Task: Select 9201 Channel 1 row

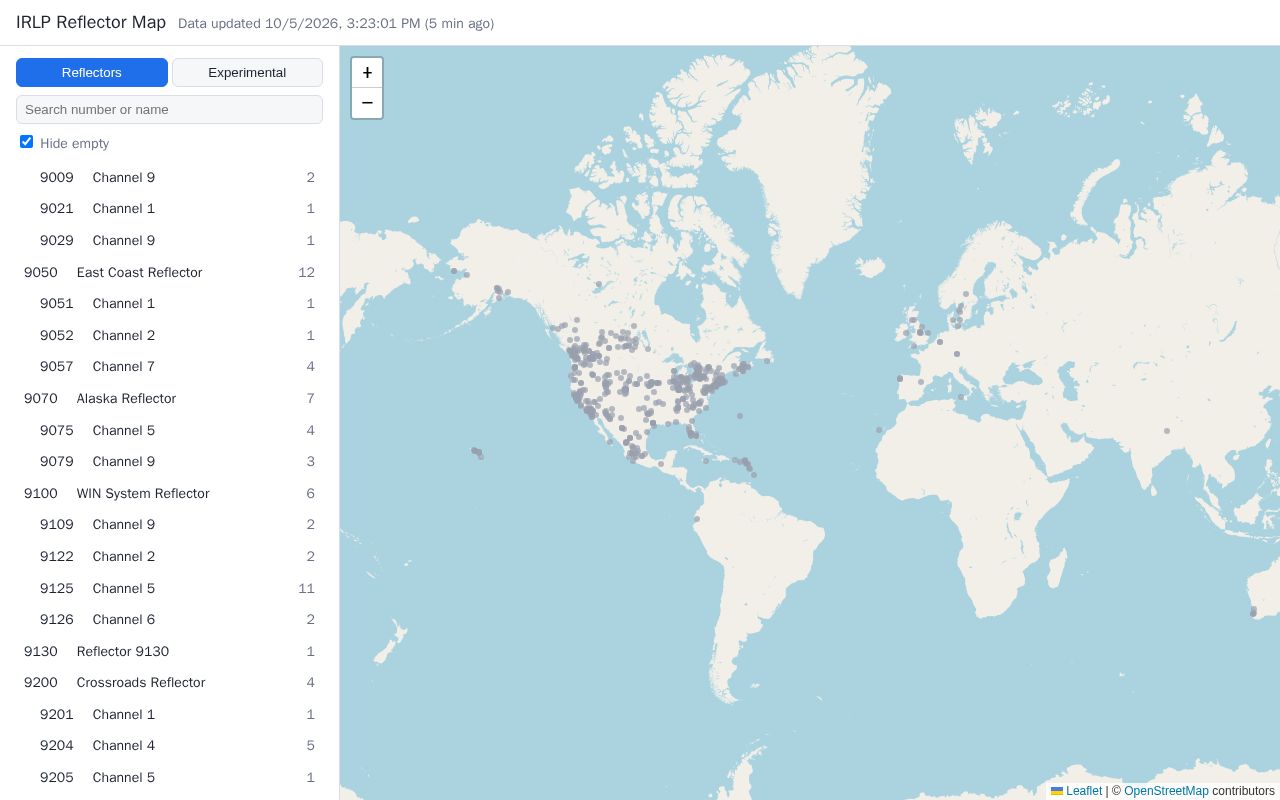Action: [169, 714]
